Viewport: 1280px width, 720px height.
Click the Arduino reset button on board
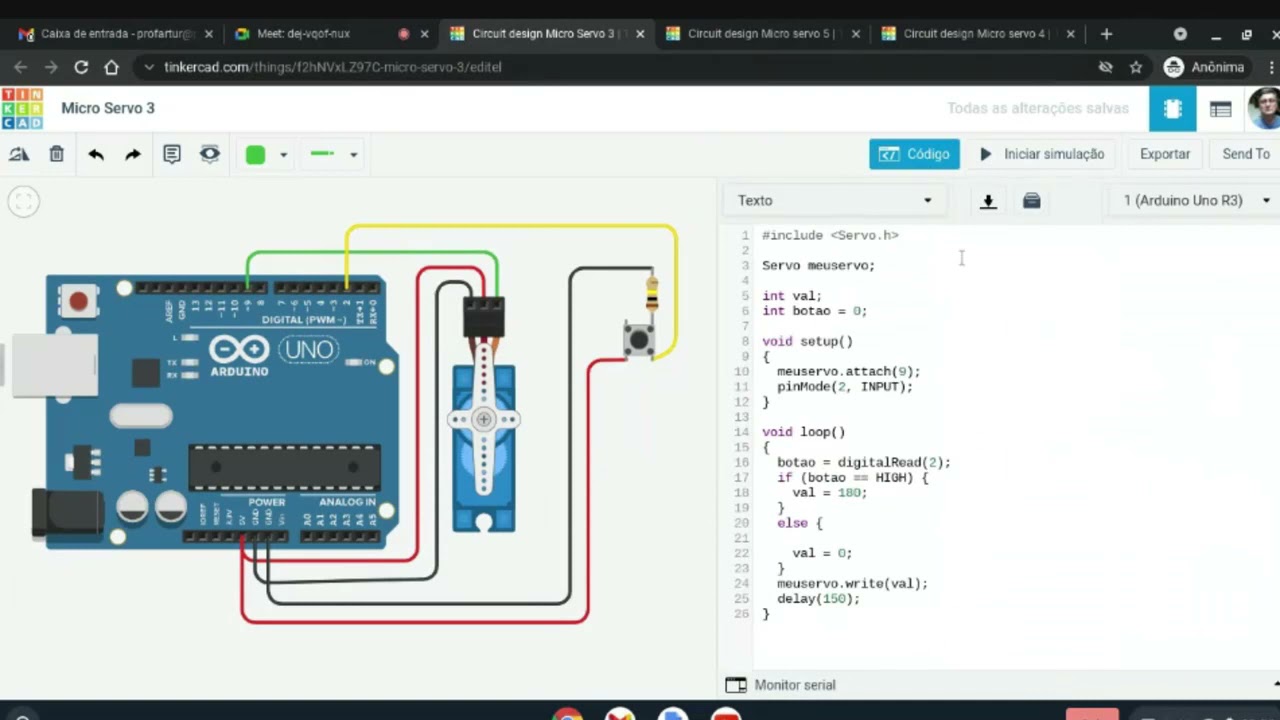[78, 300]
